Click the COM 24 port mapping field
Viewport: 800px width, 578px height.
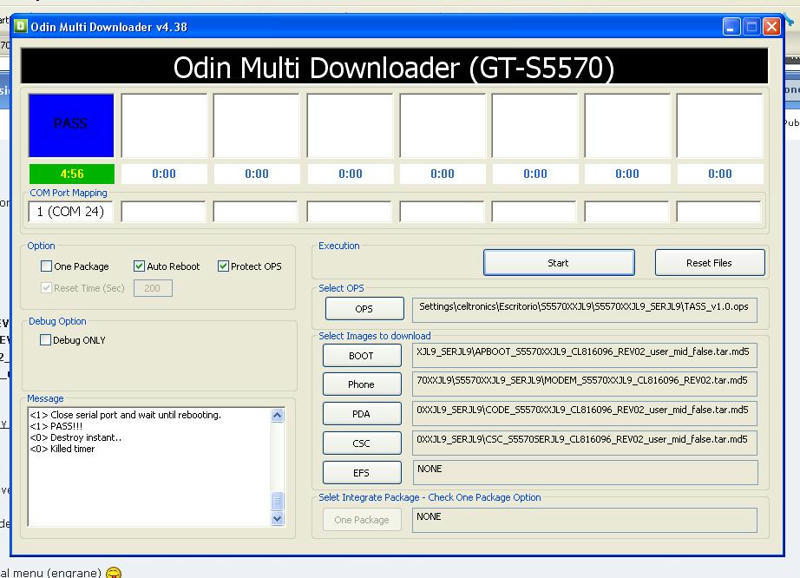[x=71, y=212]
